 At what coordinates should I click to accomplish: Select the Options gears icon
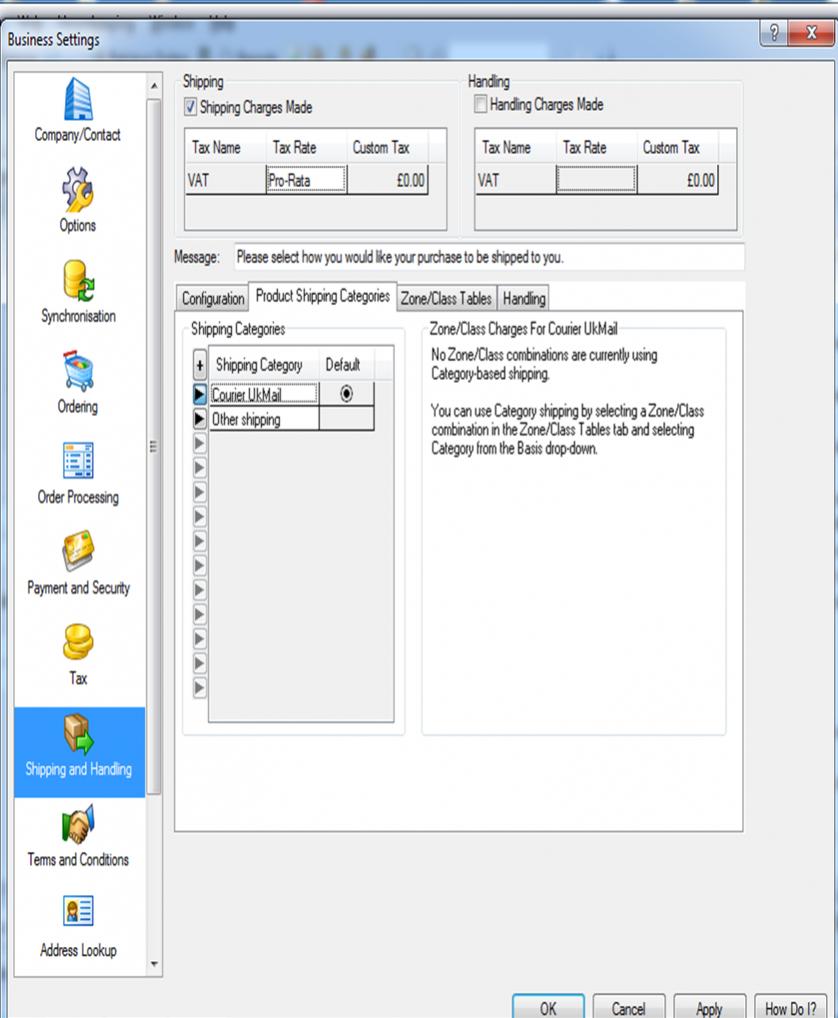(77, 191)
